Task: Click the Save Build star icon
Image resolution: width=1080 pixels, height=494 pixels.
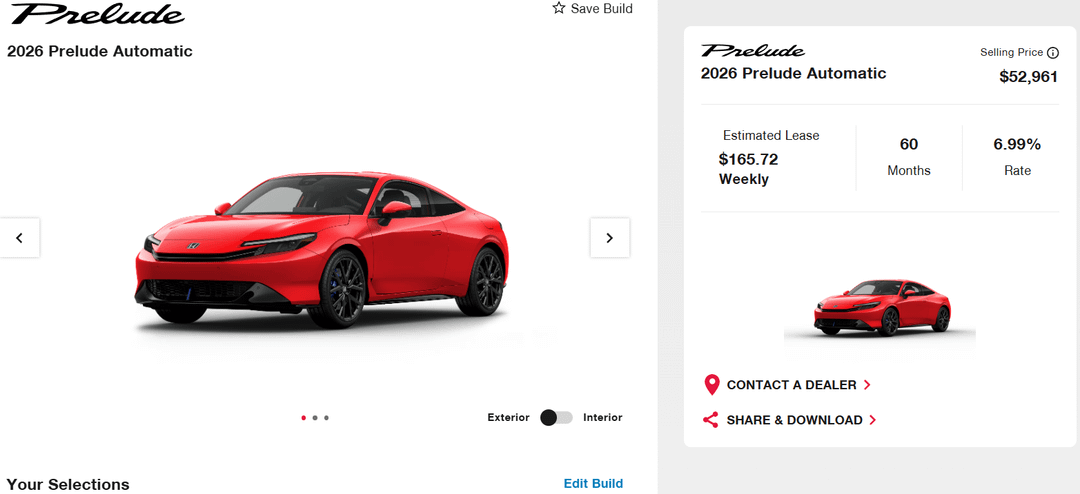Action: [x=559, y=8]
